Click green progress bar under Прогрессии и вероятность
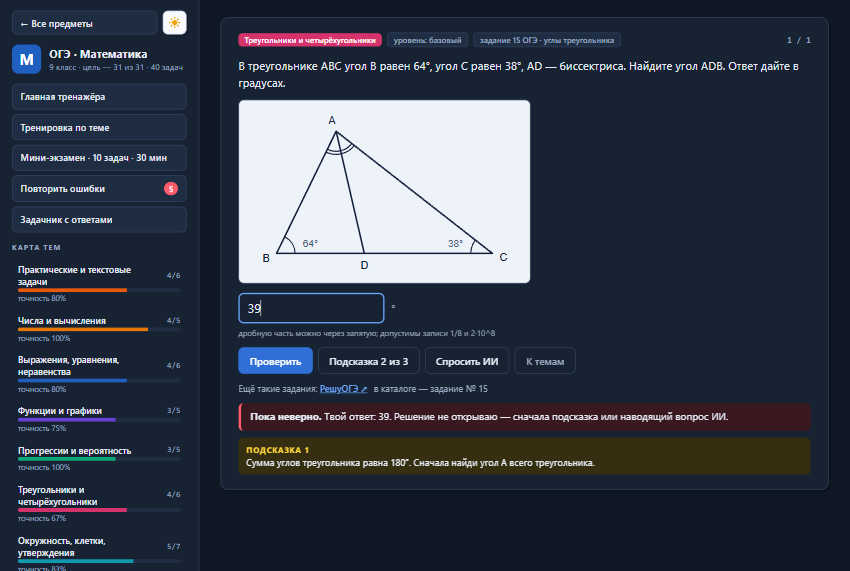Screen dimensions: 850x571 pos(67,459)
